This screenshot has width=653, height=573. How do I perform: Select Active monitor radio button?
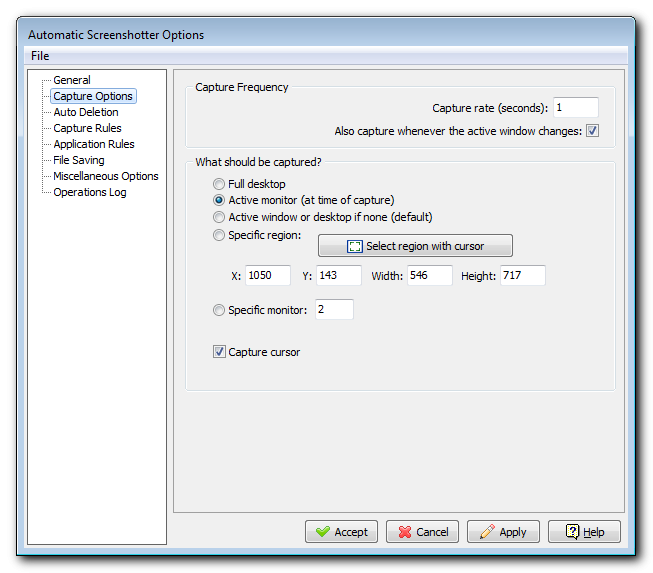pos(219,200)
